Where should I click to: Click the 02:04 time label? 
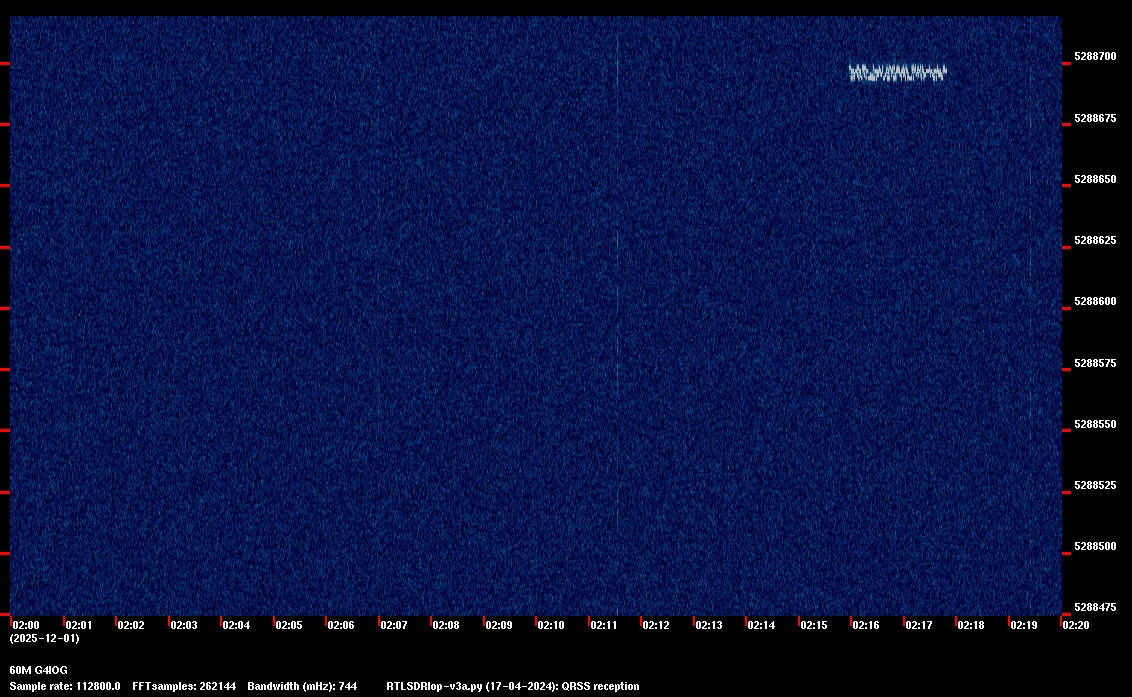click(236, 625)
